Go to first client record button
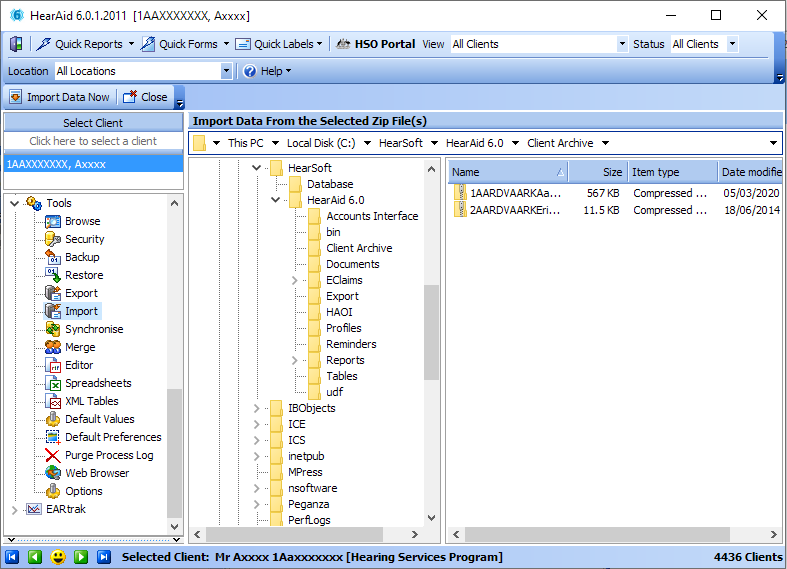 (12, 557)
